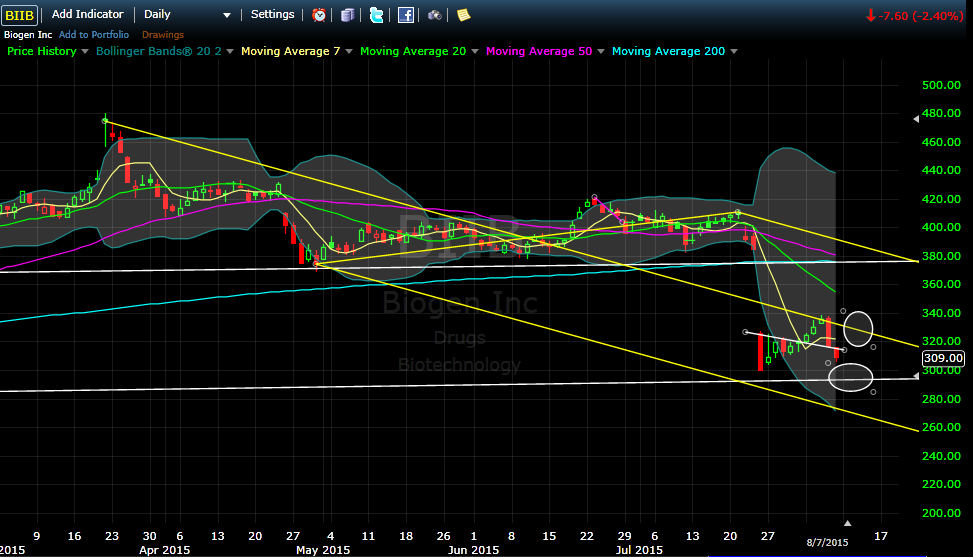Screen dimensions: 973x557
Task: Open the Add Indicator menu
Action: pyautogui.click(x=88, y=15)
